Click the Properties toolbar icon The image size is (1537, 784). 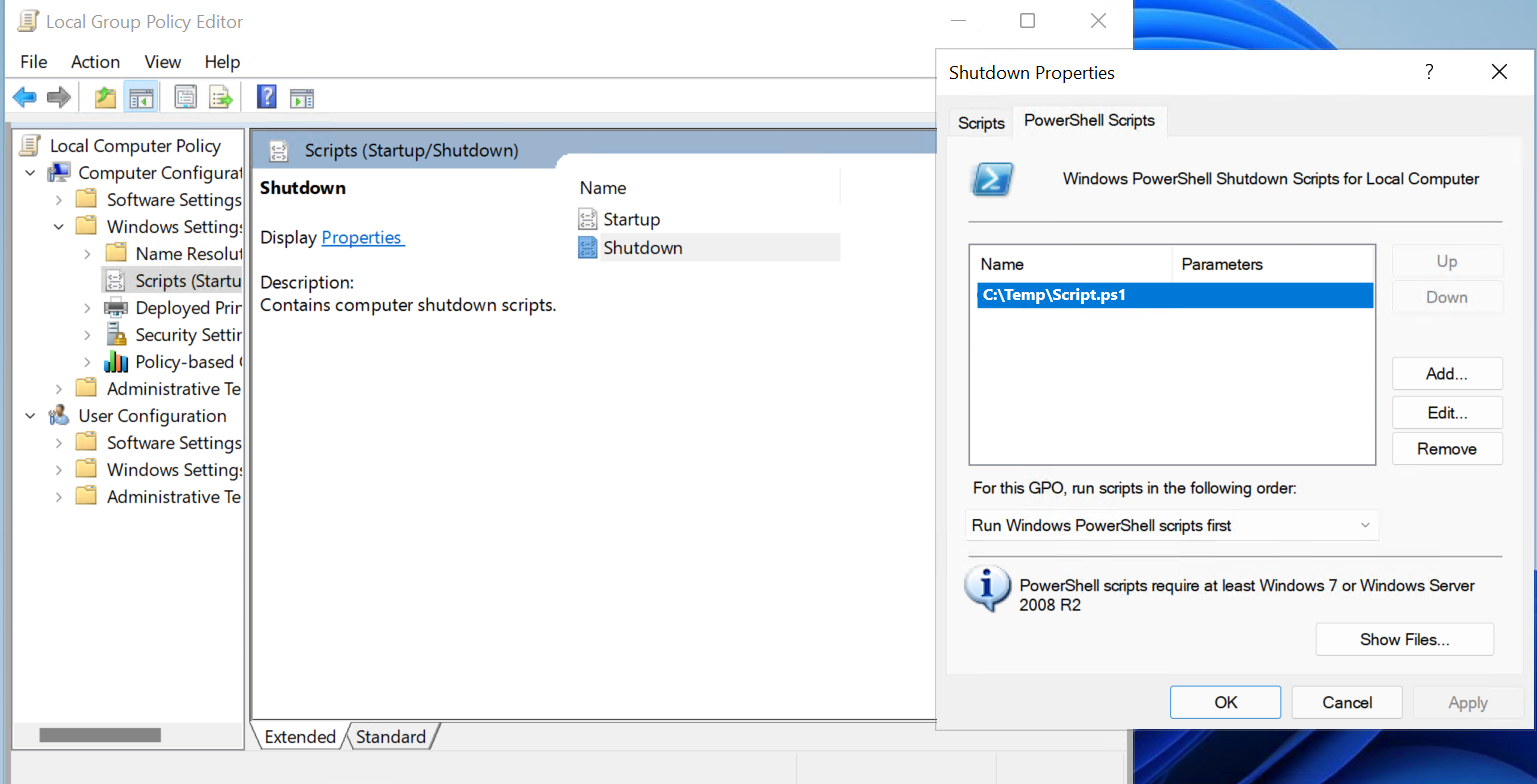[x=185, y=97]
